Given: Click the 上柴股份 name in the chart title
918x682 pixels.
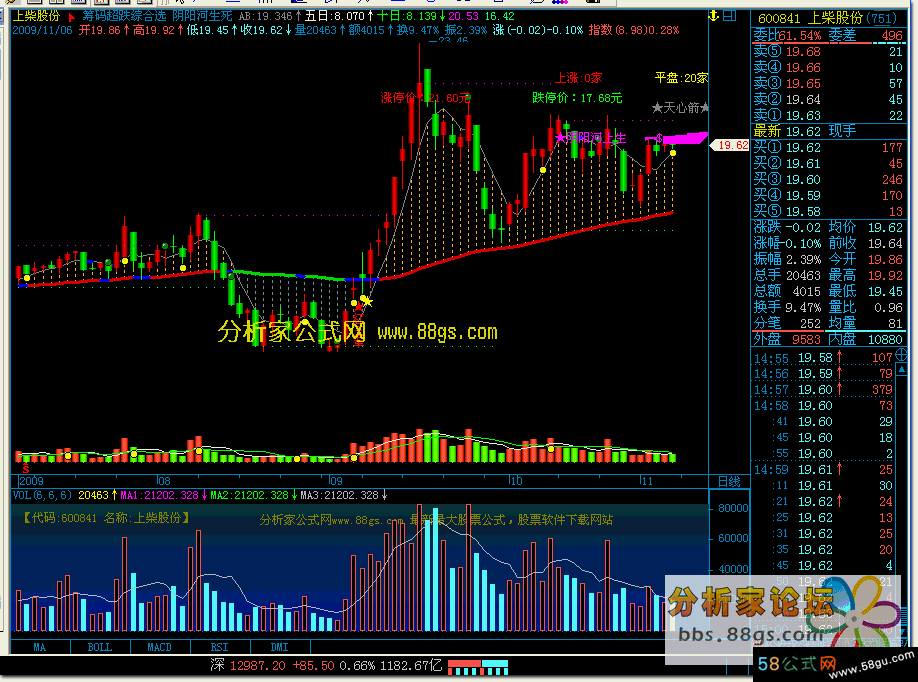Looking at the screenshot, I should click(36, 16).
